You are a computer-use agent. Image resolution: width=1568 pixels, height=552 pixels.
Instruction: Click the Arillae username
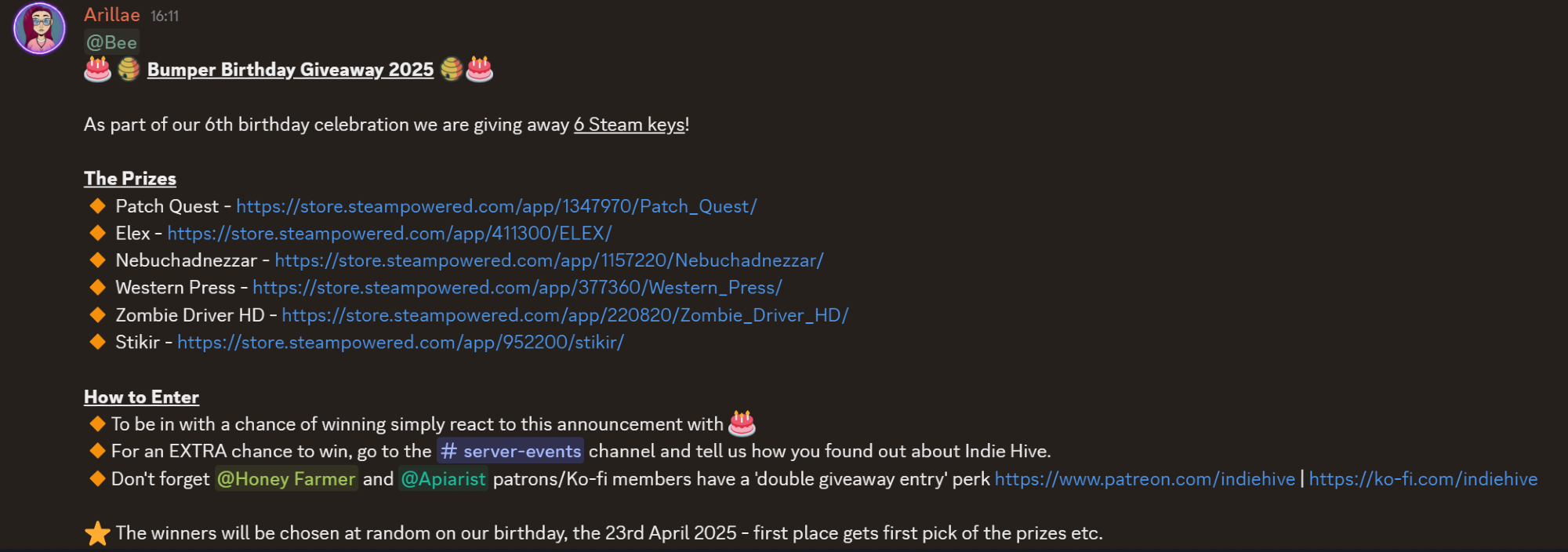111,15
